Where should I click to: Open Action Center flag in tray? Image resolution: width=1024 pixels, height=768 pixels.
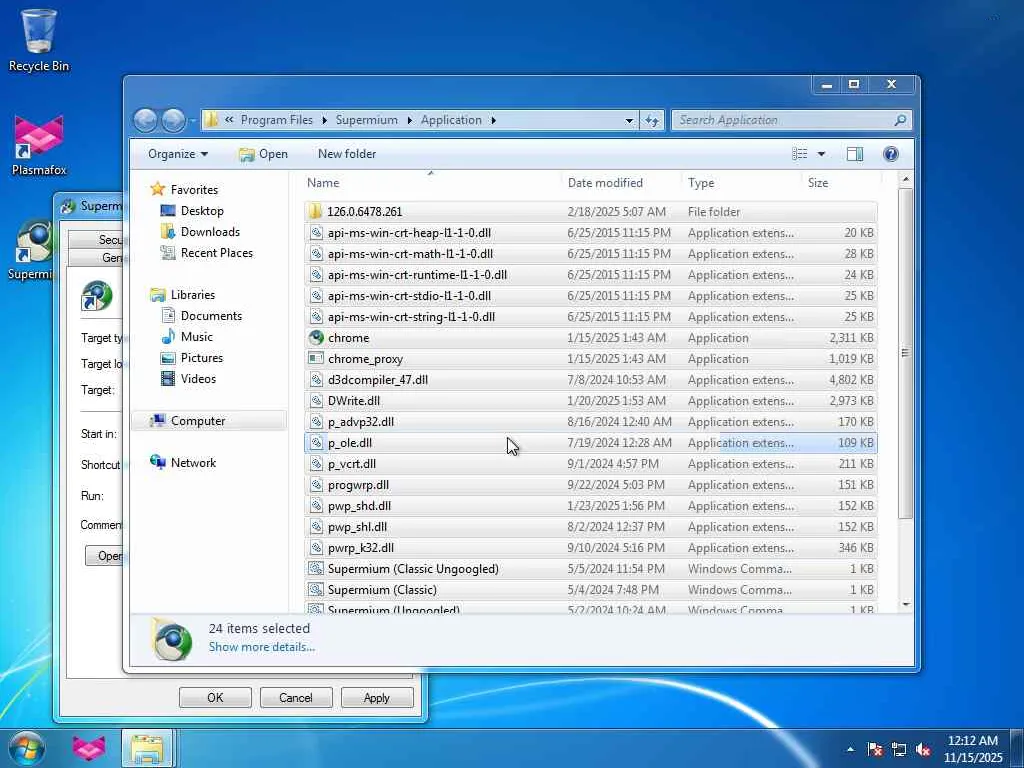pyautogui.click(x=875, y=750)
